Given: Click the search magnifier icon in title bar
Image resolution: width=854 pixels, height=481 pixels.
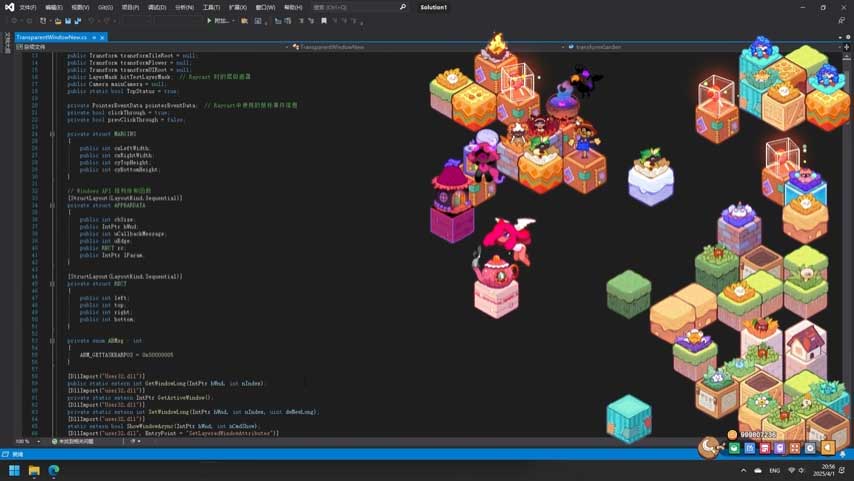Looking at the screenshot, I should click(x=402, y=7).
